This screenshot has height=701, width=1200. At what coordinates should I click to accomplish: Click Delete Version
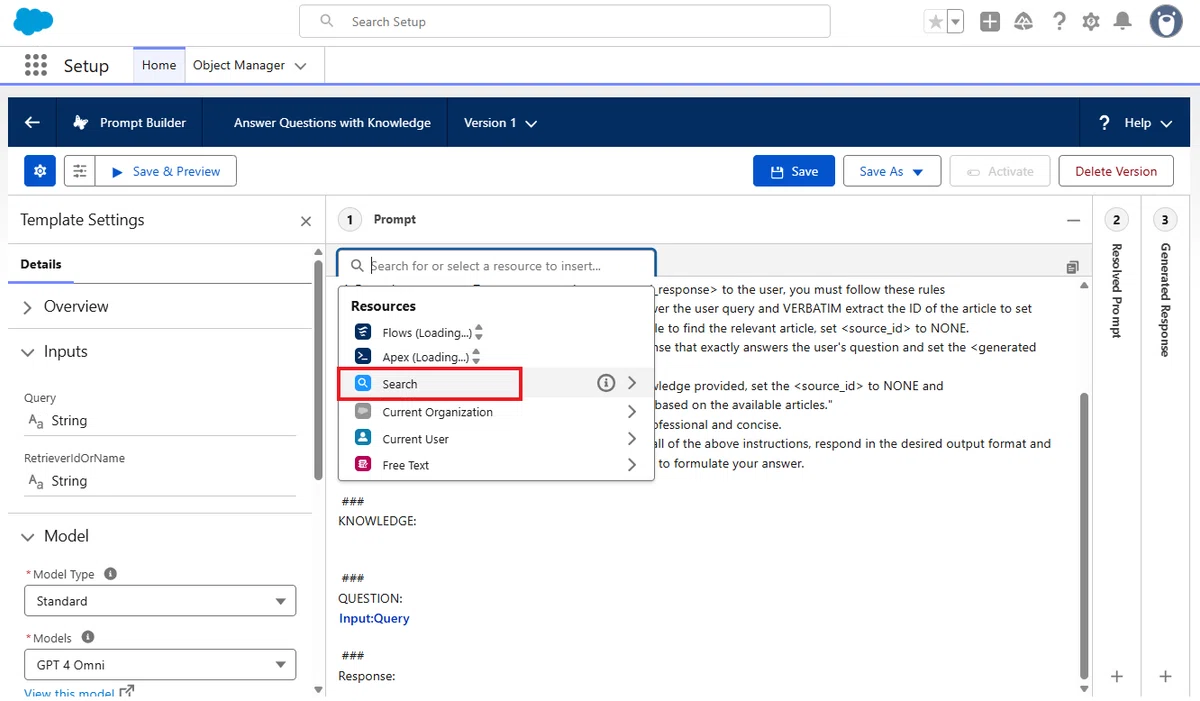(1116, 171)
